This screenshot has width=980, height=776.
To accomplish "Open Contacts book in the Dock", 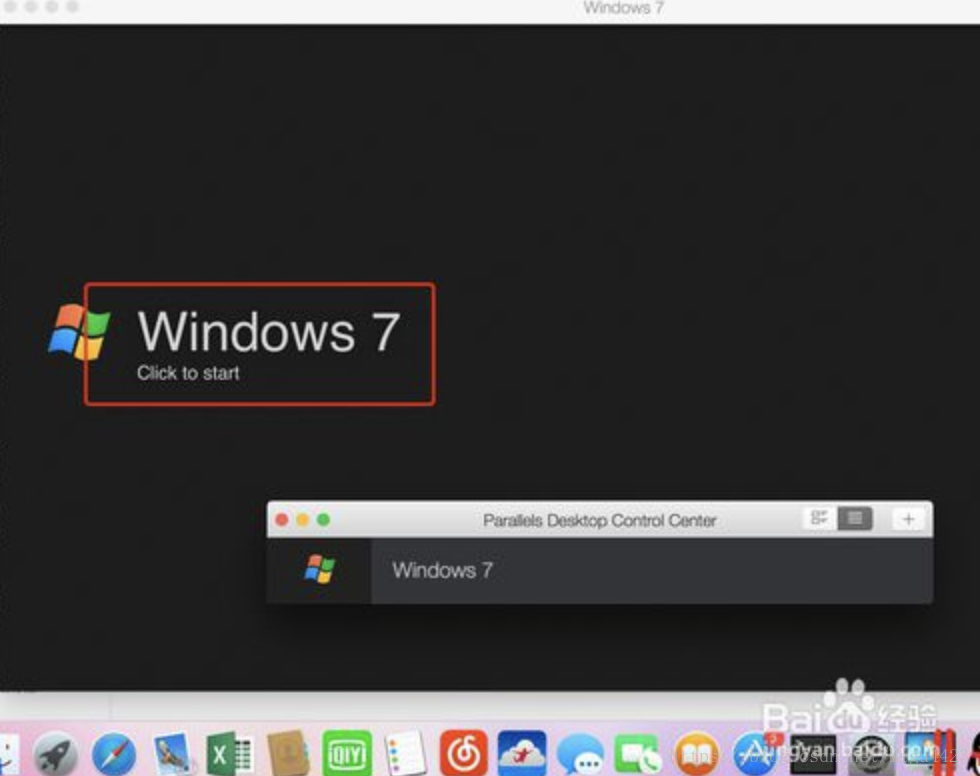I will point(288,754).
